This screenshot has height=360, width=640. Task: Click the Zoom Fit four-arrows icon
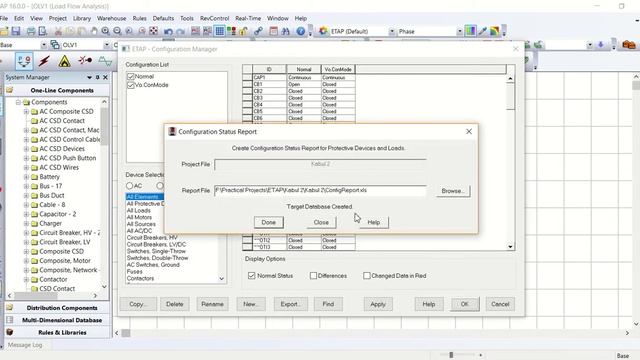(153, 31)
